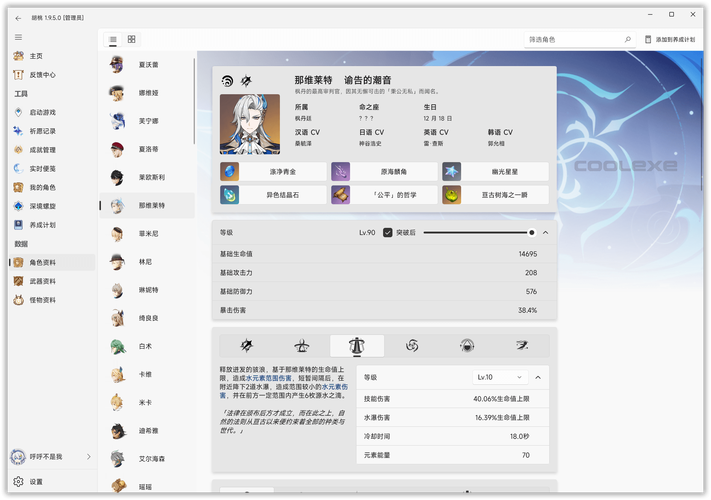Select 琳妮特 in character list
711x500 pixels.
[147, 290]
